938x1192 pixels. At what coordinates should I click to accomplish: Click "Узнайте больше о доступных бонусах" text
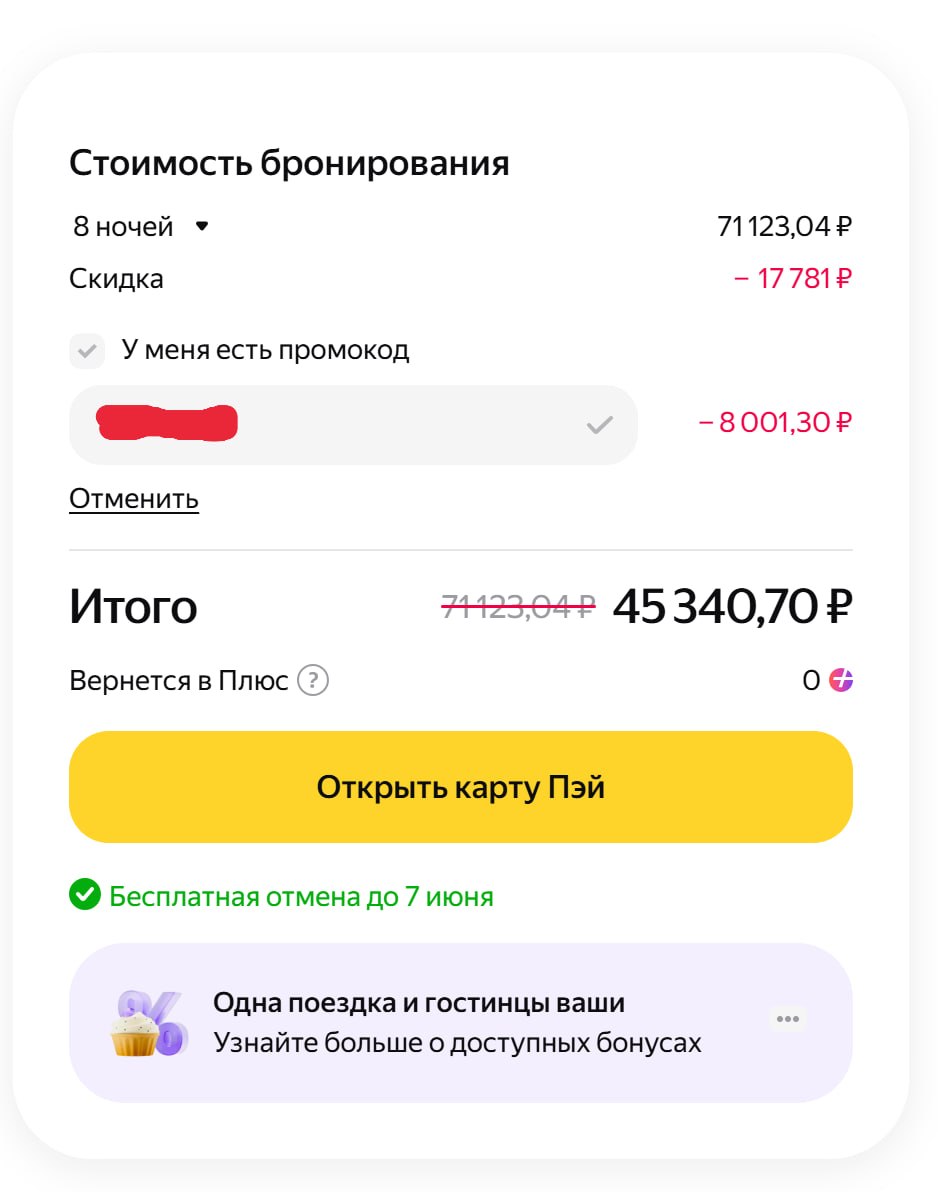click(457, 1043)
